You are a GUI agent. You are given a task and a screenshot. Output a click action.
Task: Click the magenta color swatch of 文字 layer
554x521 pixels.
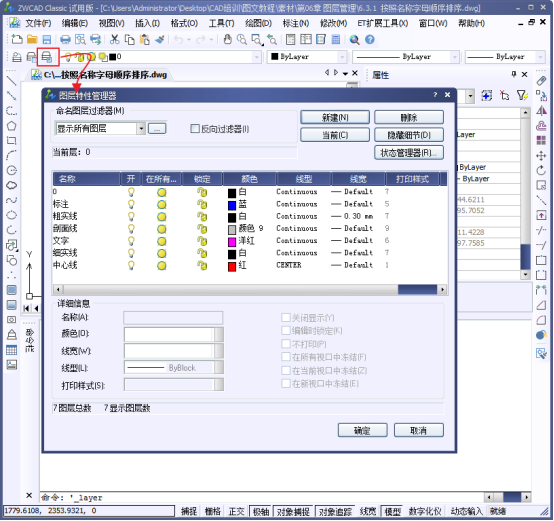click(232, 242)
